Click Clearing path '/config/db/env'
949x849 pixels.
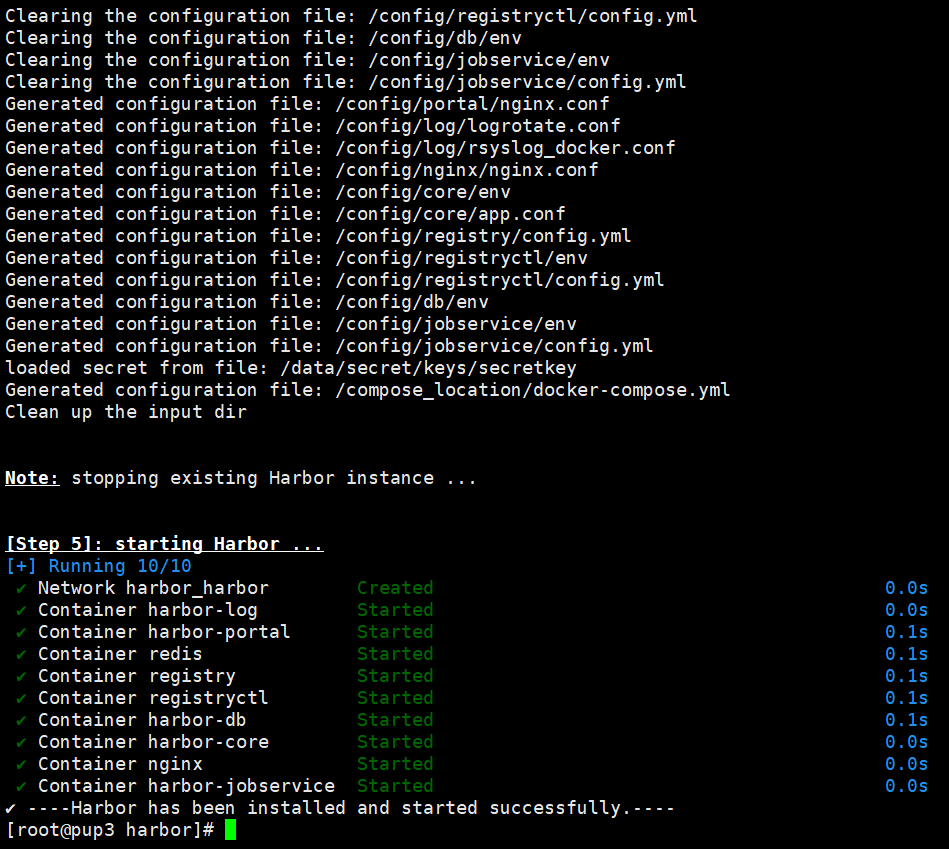pos(445,38)
